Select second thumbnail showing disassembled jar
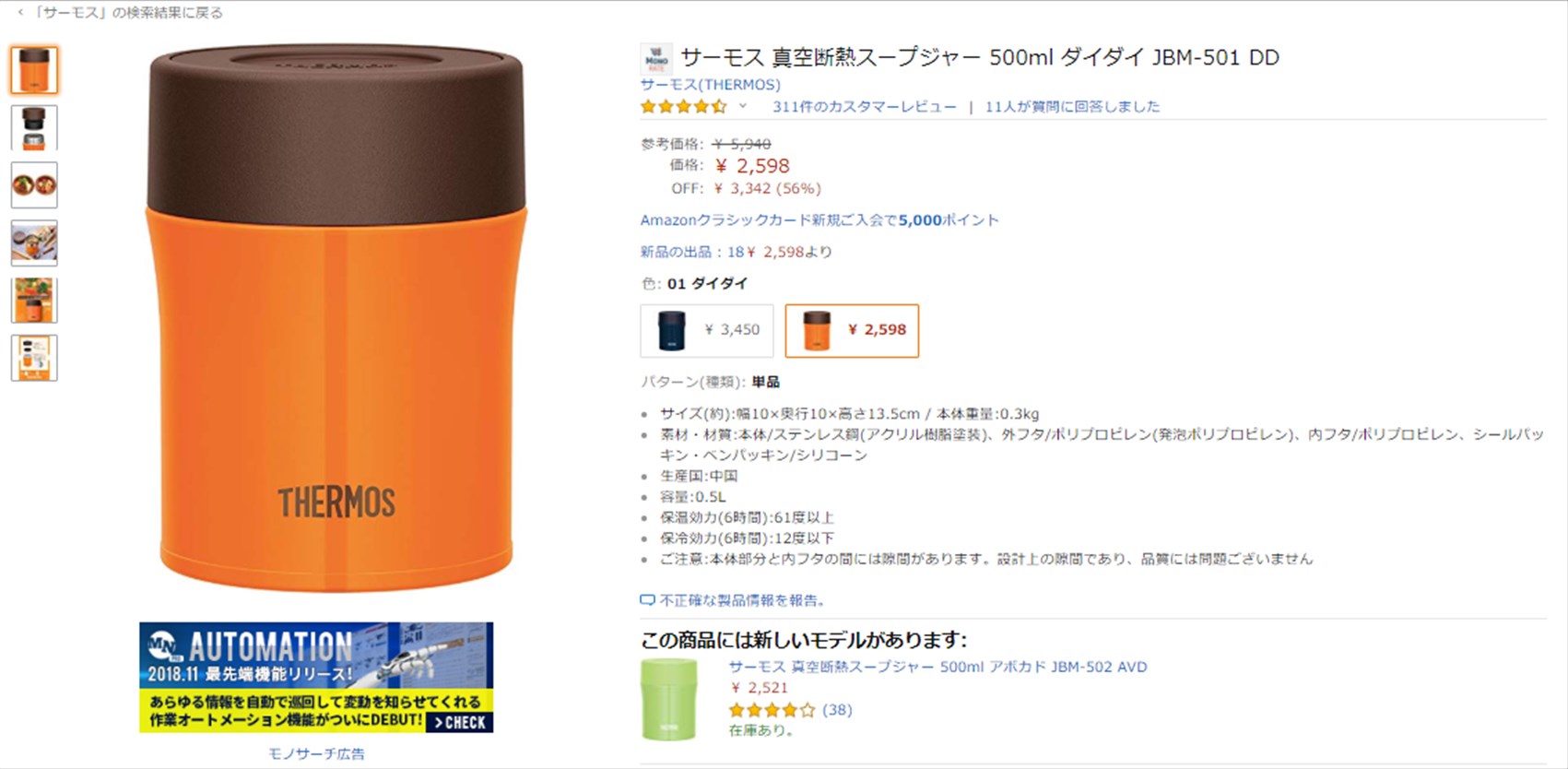The height and width of the screenshot is (769, 1568). (x=34, y=128)
